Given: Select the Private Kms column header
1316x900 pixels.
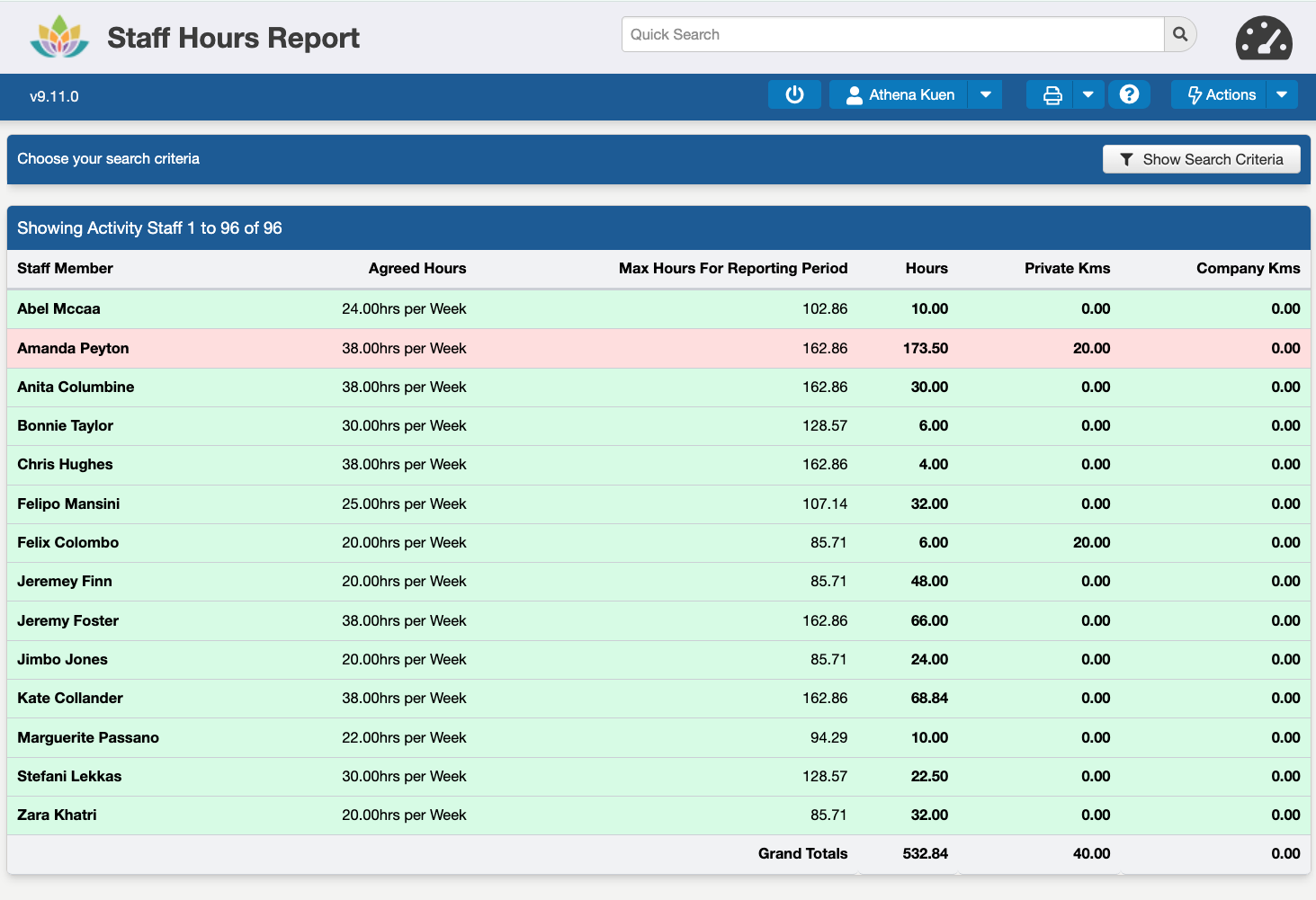Looking at the screenshot, I should [x=1067, y=268].
